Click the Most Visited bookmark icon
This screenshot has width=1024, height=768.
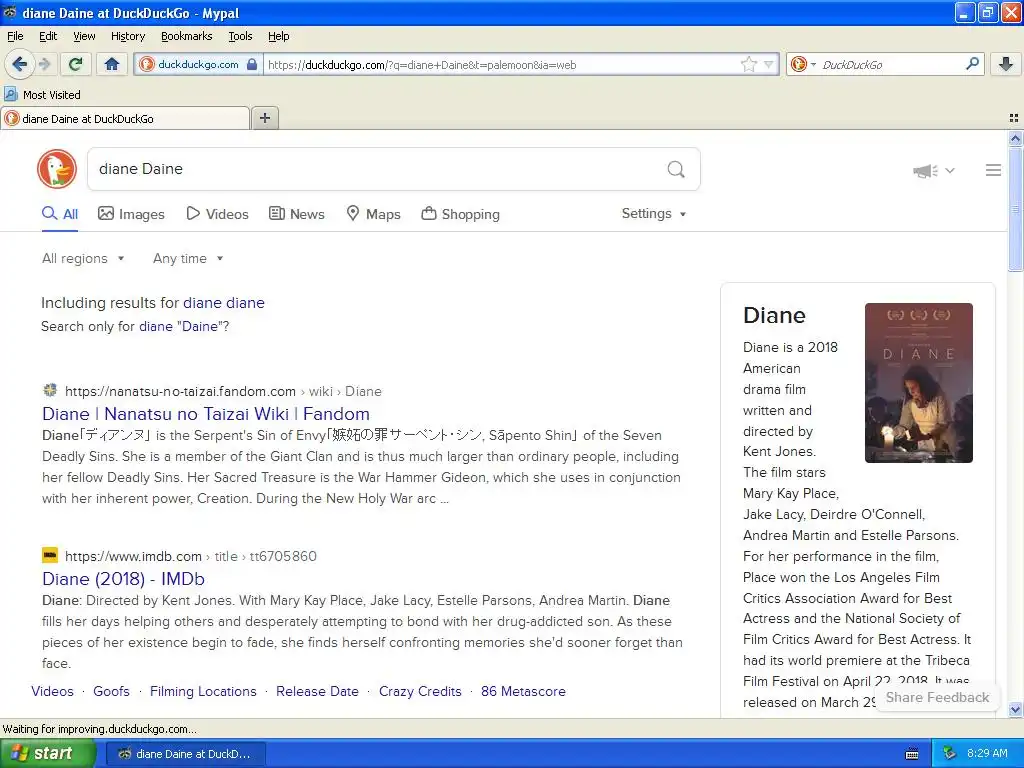[x=10, y=95]
